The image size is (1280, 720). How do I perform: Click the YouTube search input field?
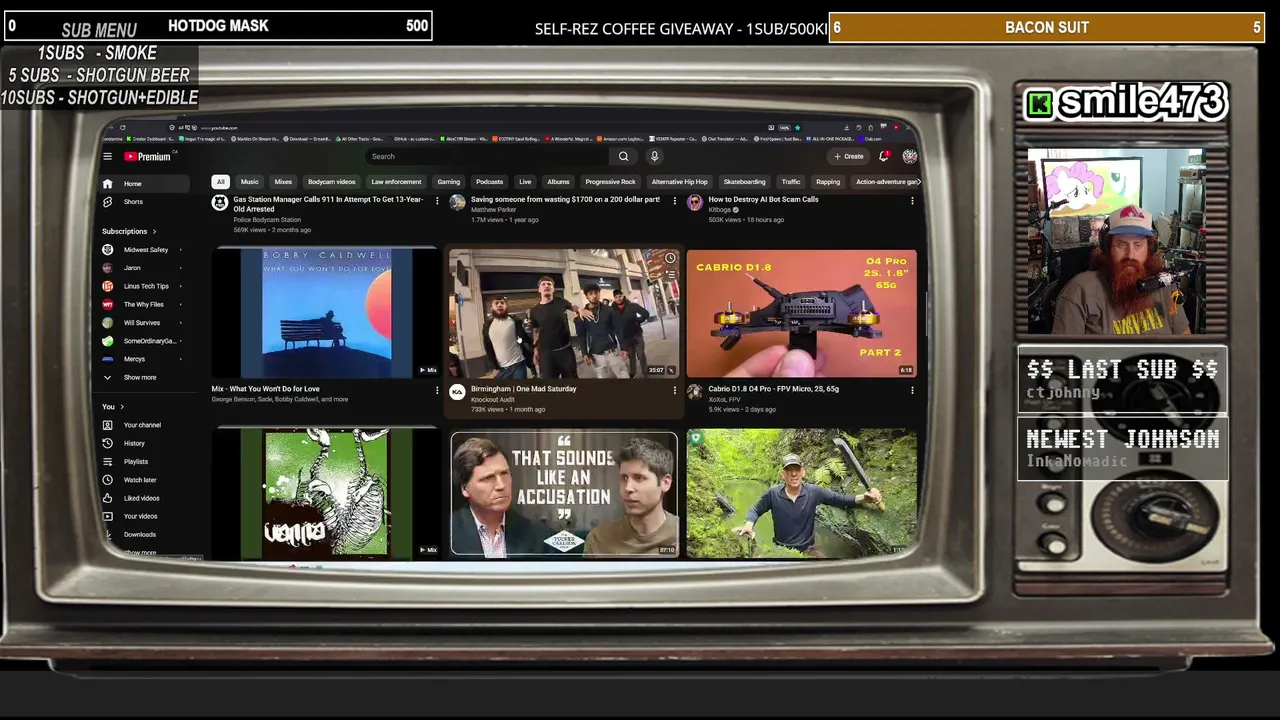click(x=488, y=156)
